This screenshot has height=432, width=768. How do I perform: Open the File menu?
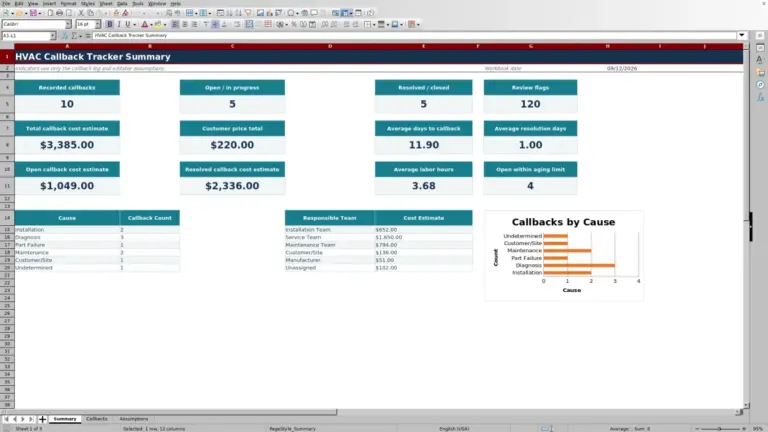(x=6, y=3)
